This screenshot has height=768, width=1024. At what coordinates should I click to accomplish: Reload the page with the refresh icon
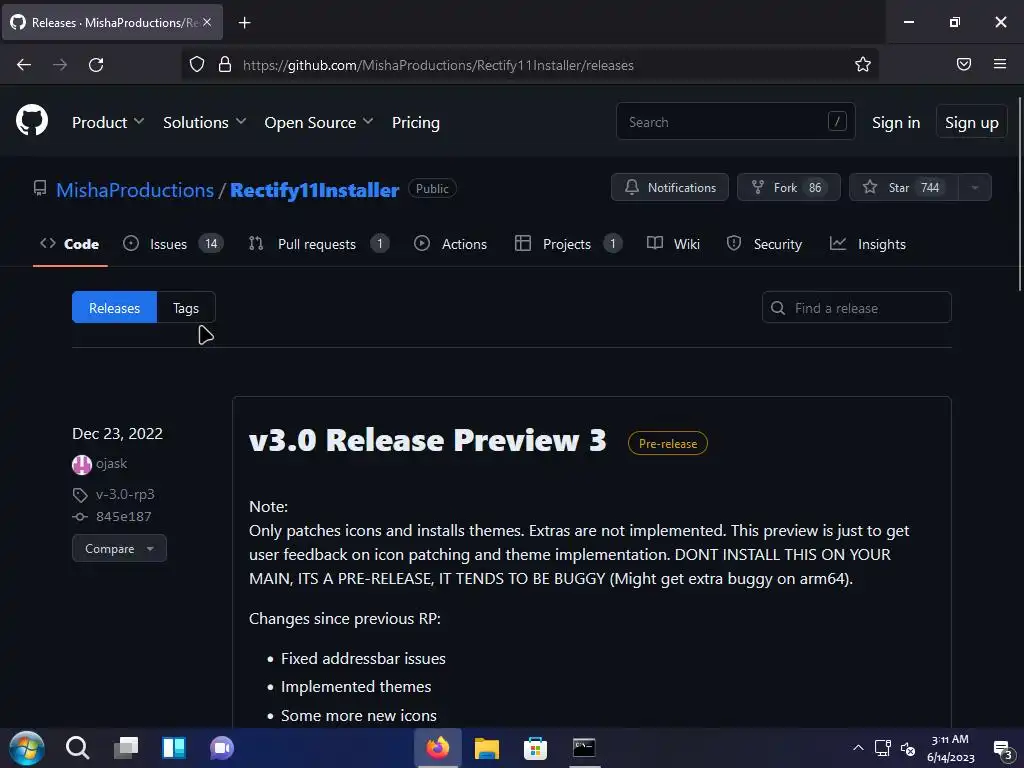(96, 65)
